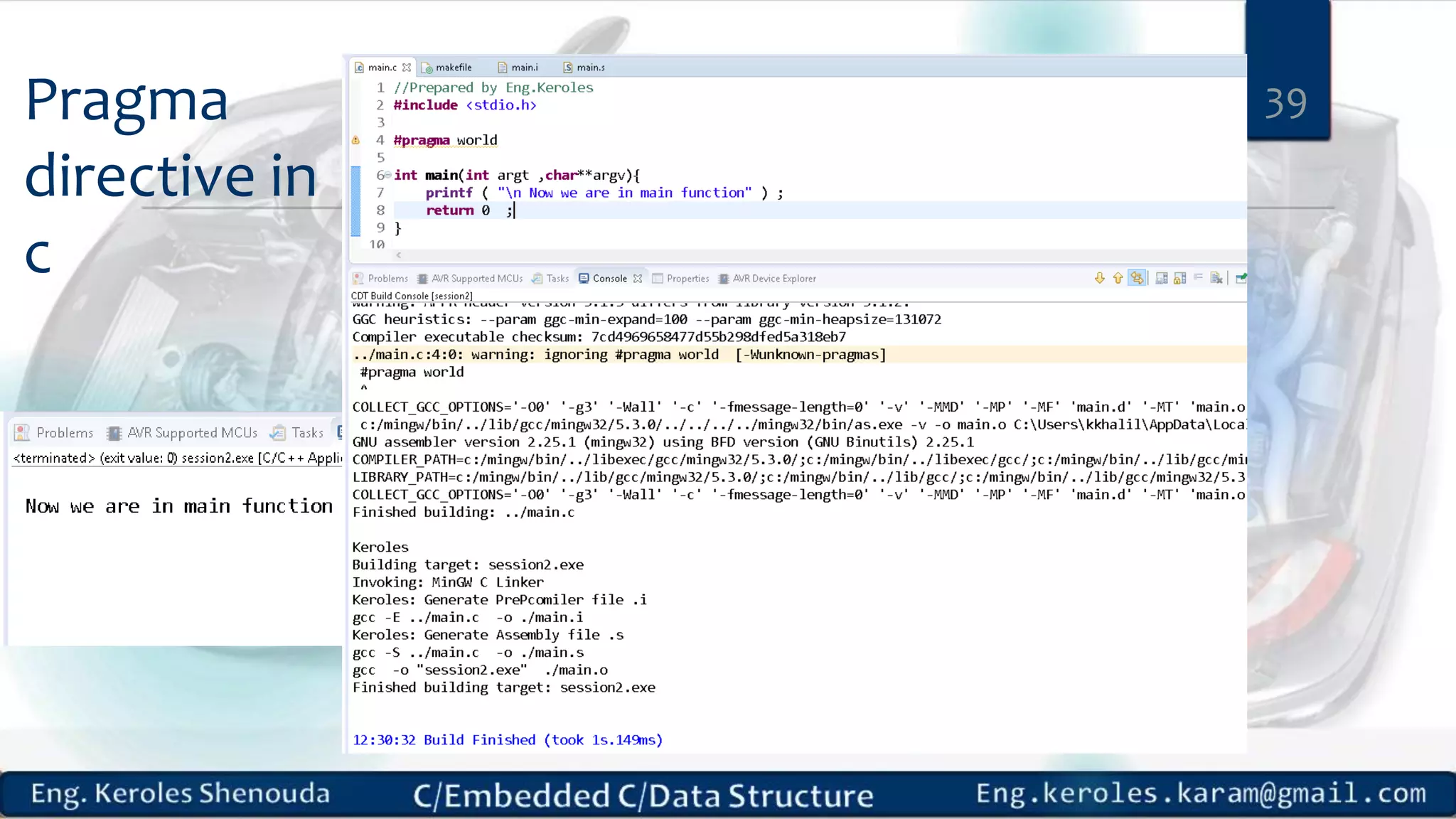
Task: Click 'Invoking: MinGW C Linker' console line
Action: point(448,582)
